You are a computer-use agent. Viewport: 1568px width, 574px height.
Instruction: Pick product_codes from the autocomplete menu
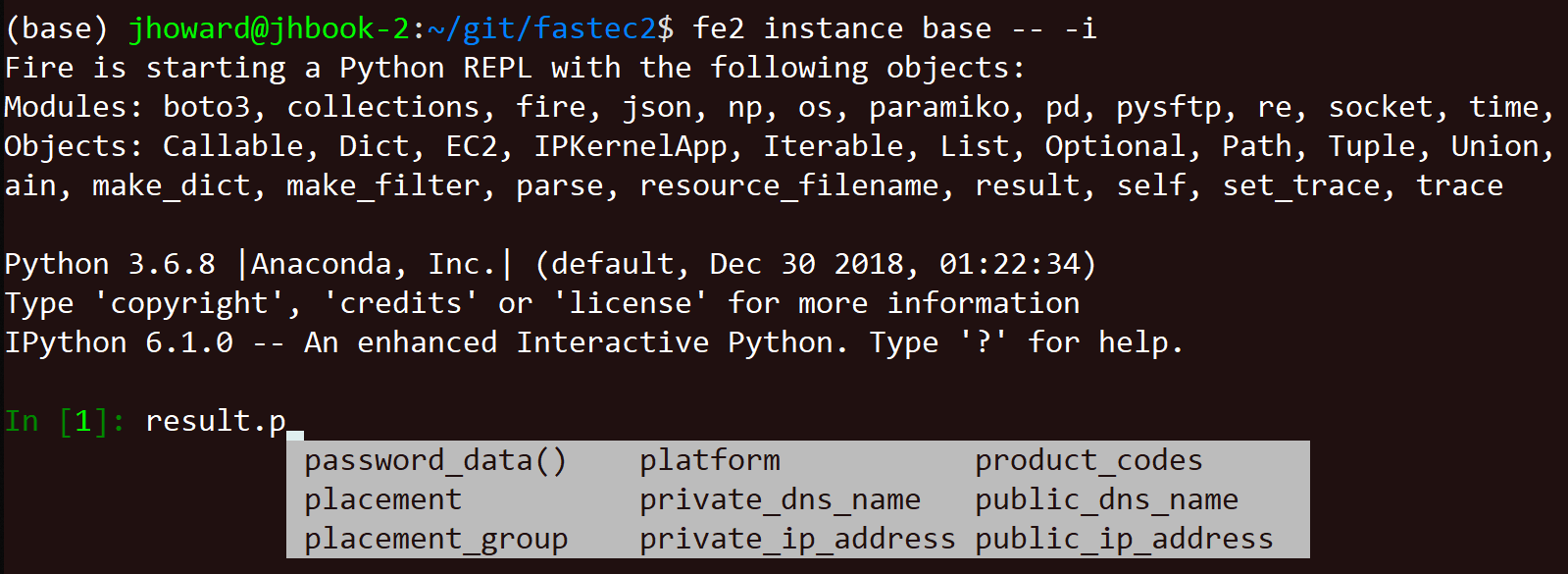click(1088, 460)
